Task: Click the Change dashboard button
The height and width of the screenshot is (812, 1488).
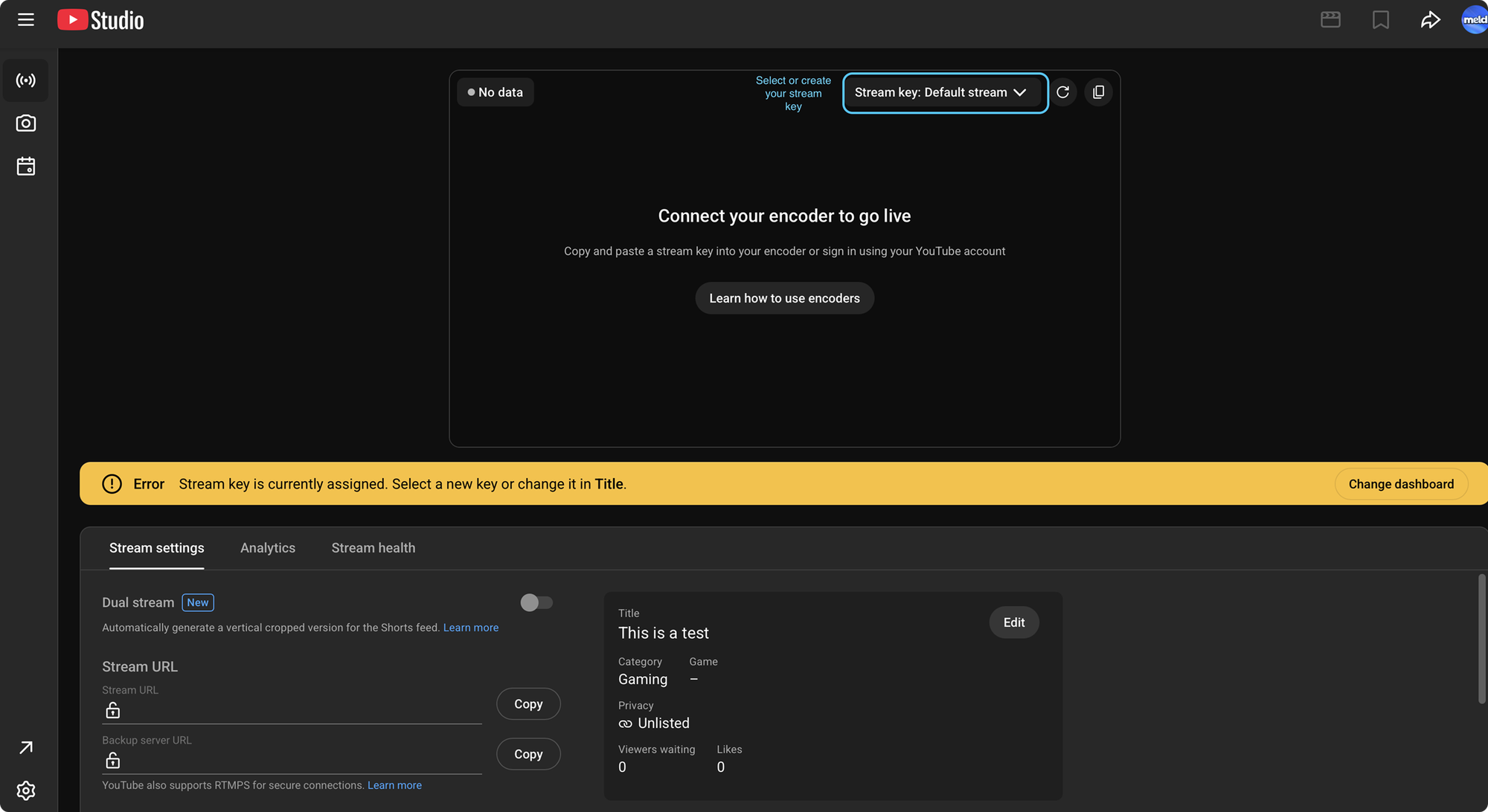Action: 1401,484
